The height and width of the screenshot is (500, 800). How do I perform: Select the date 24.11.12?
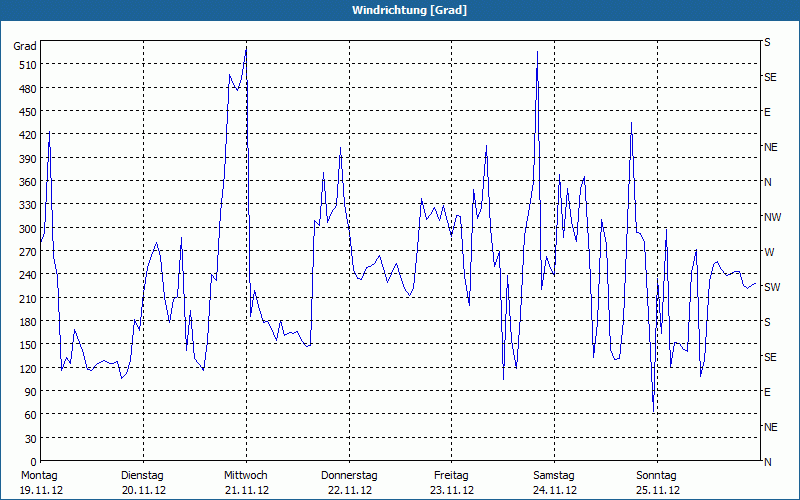point(555,490)
